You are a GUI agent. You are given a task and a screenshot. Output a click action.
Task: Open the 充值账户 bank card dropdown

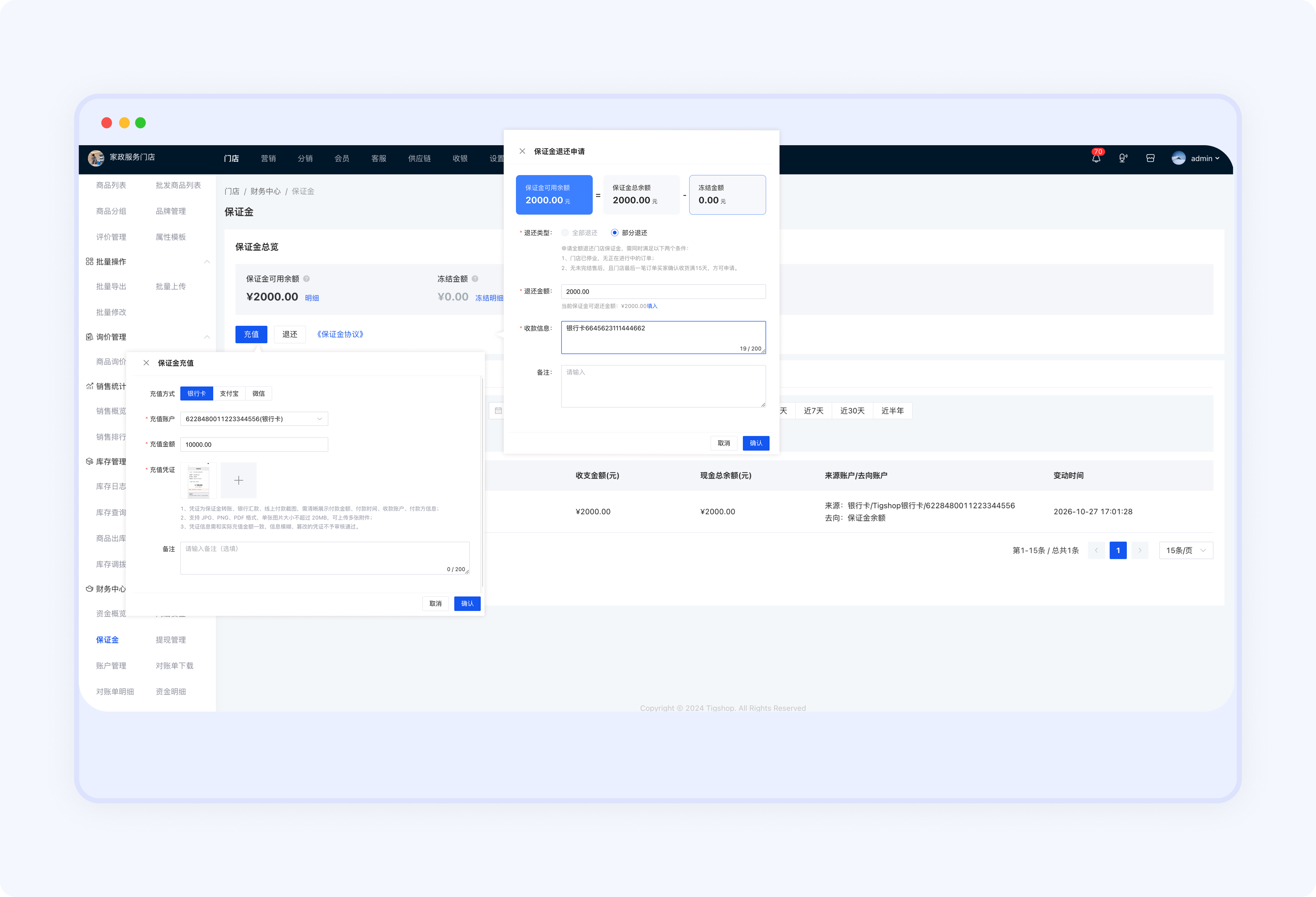click(254, 419)
